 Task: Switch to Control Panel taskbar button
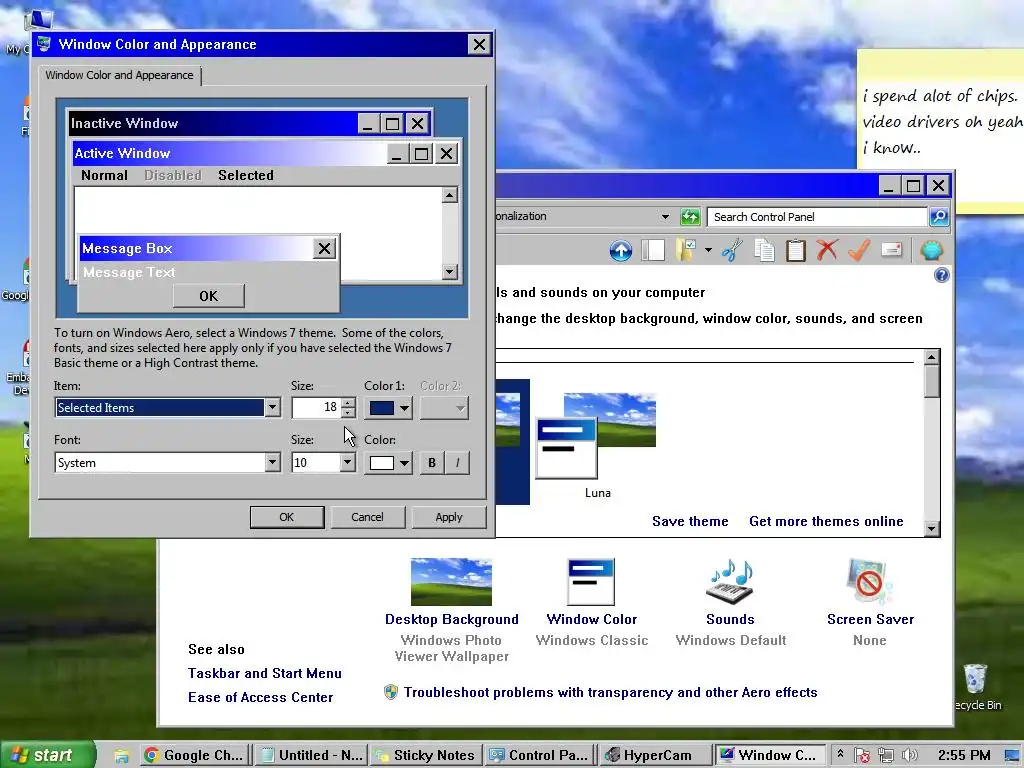(x=540, y=756)
